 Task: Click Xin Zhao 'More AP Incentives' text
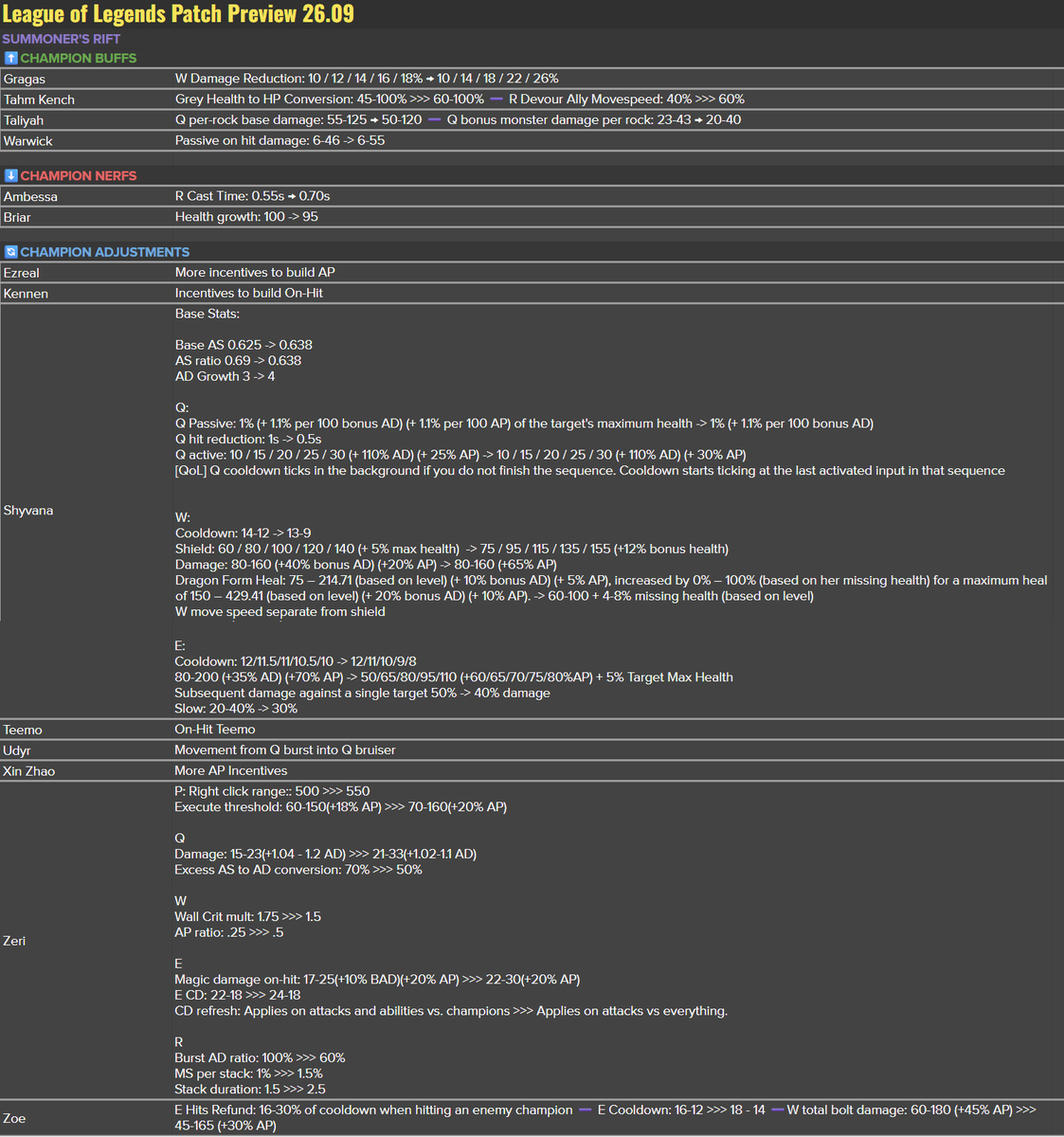(x=231, y=770)
